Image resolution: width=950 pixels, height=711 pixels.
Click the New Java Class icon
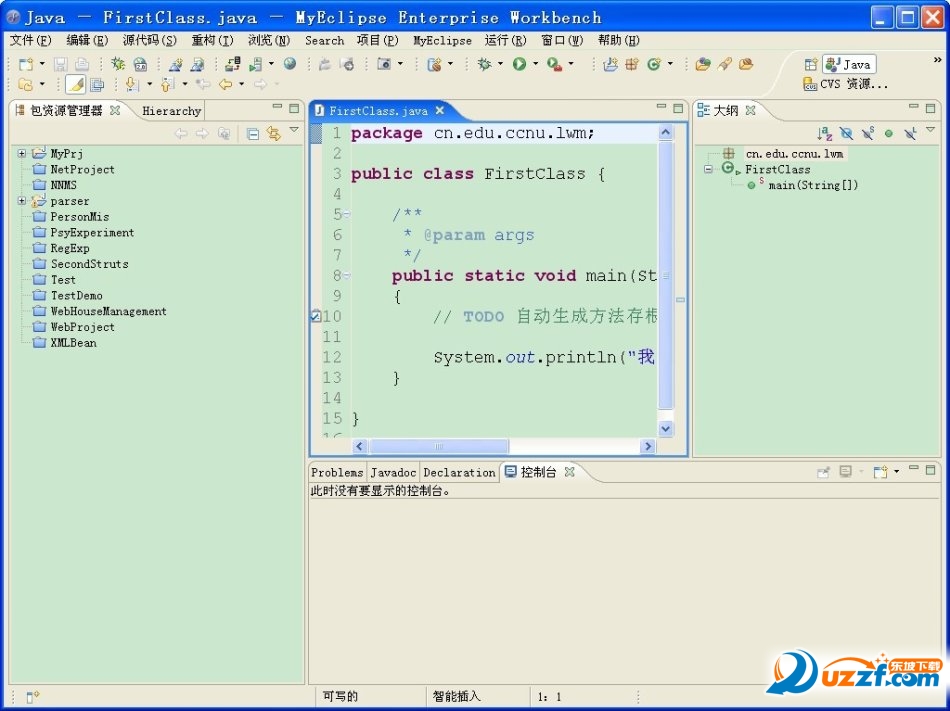tap(654, 64)
